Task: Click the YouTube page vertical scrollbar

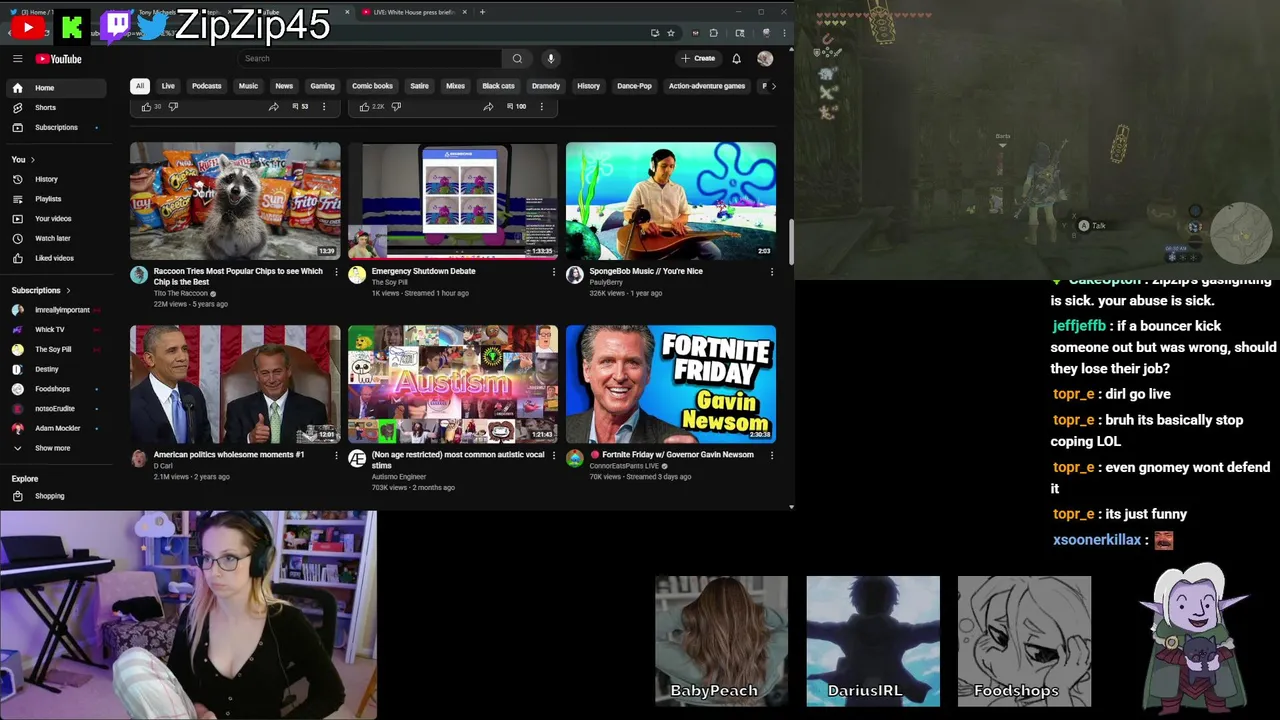Action: (790, 240)
